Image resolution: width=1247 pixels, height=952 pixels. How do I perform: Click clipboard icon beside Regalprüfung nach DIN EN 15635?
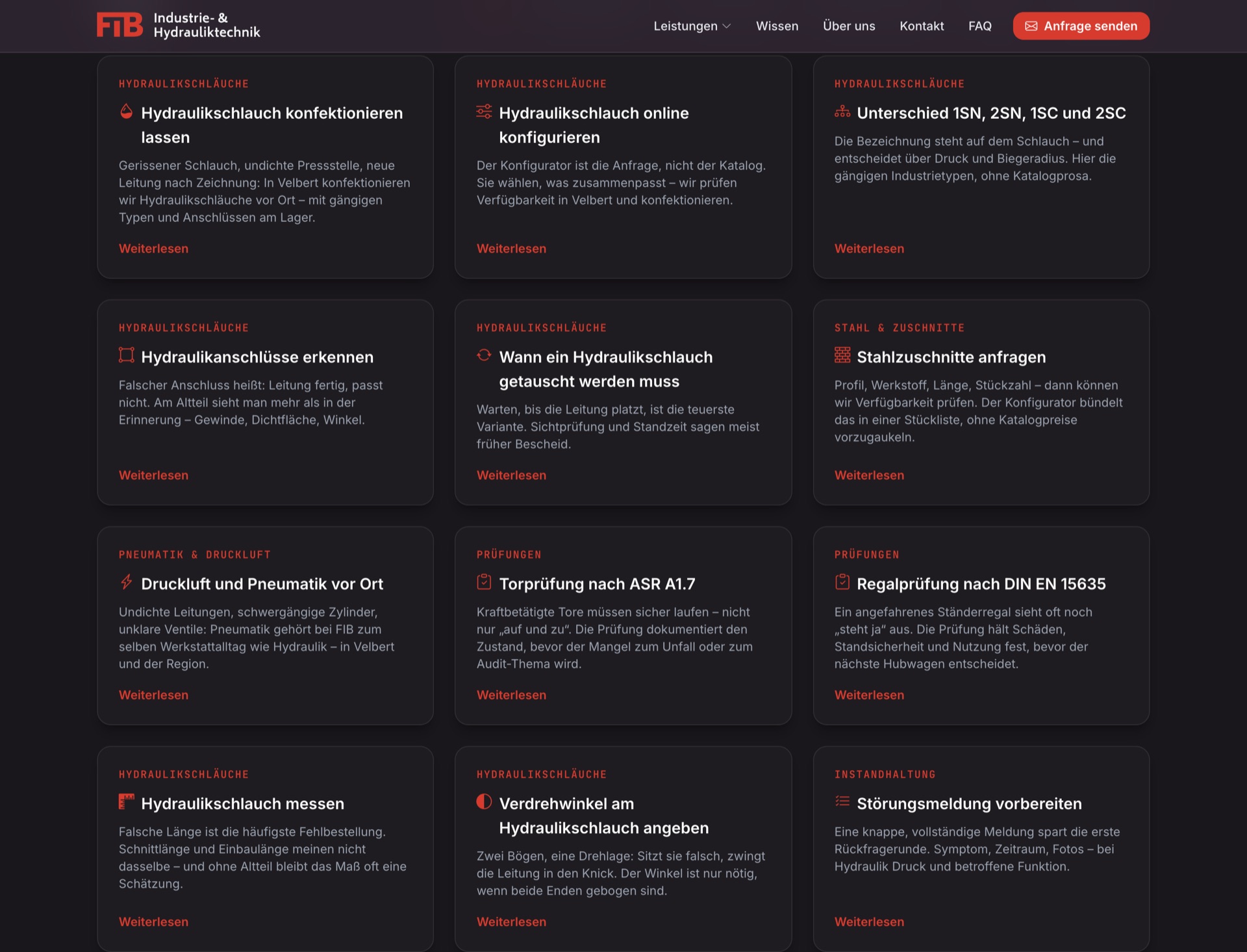pos(842,582)
